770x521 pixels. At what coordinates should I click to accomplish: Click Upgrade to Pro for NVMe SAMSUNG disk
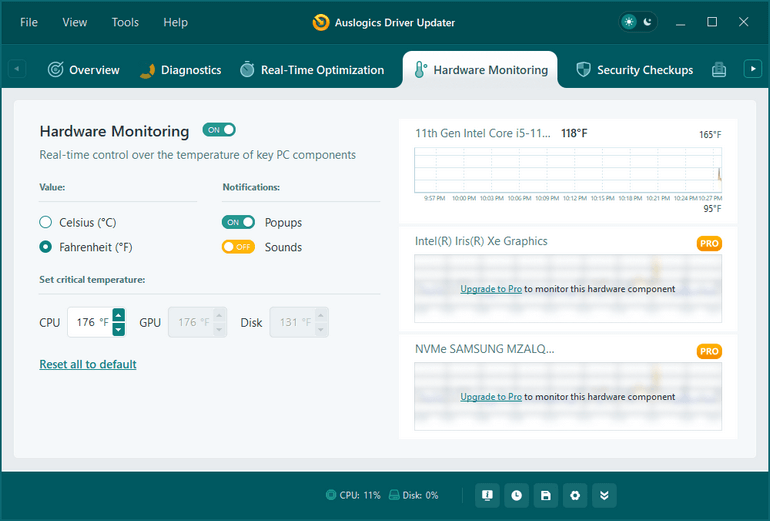coord(491,397)
